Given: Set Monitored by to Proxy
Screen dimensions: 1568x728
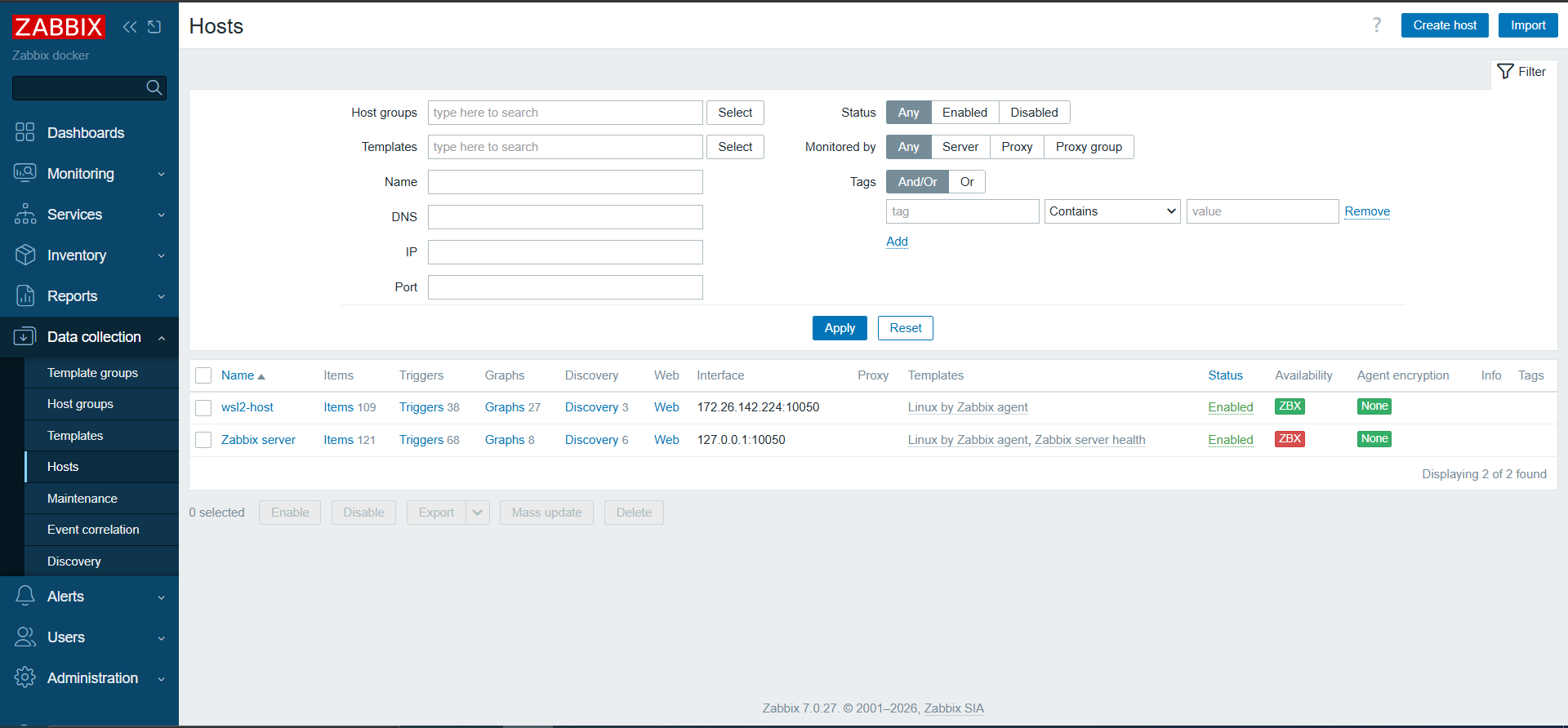Looking at the screenshot, I should point(1017,147).
